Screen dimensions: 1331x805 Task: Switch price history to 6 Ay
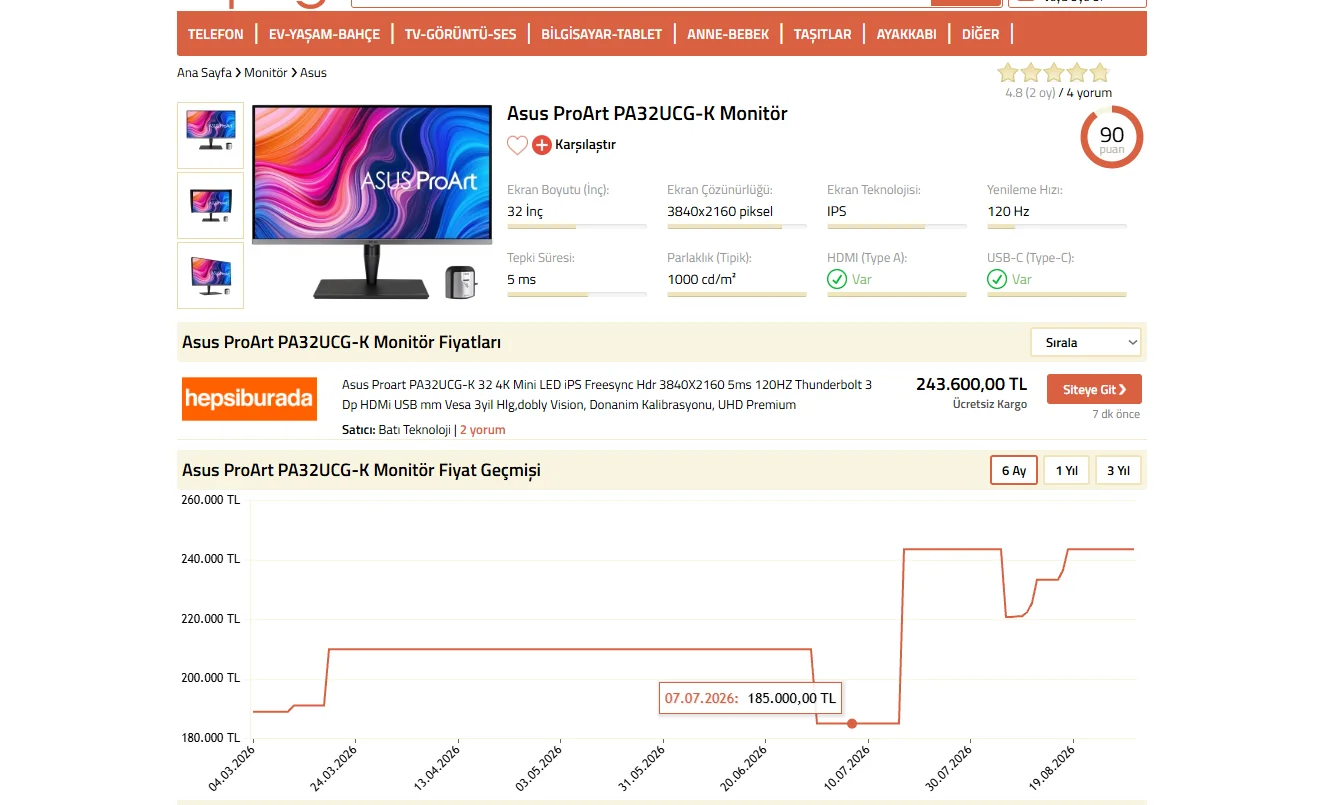pos(1014,470)
